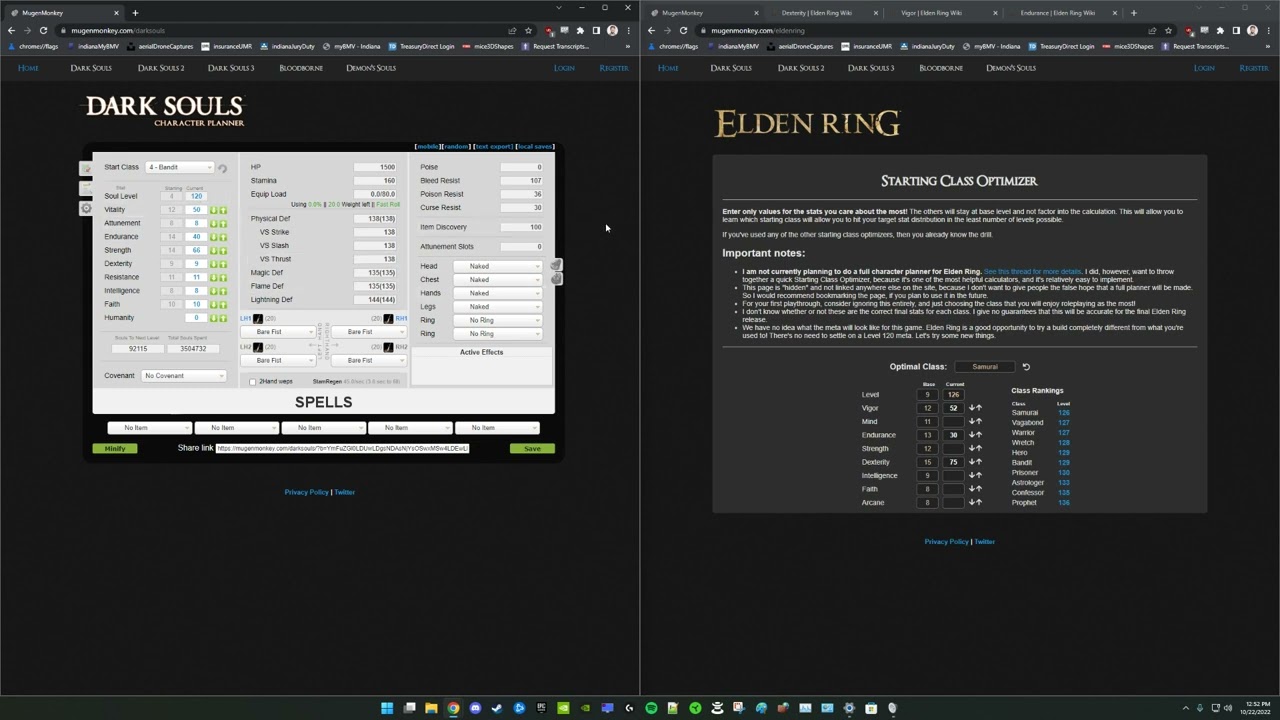Open Bloodborne menu in Dark Souls window
Screen dimensions: 1280x720
point(301,68)
